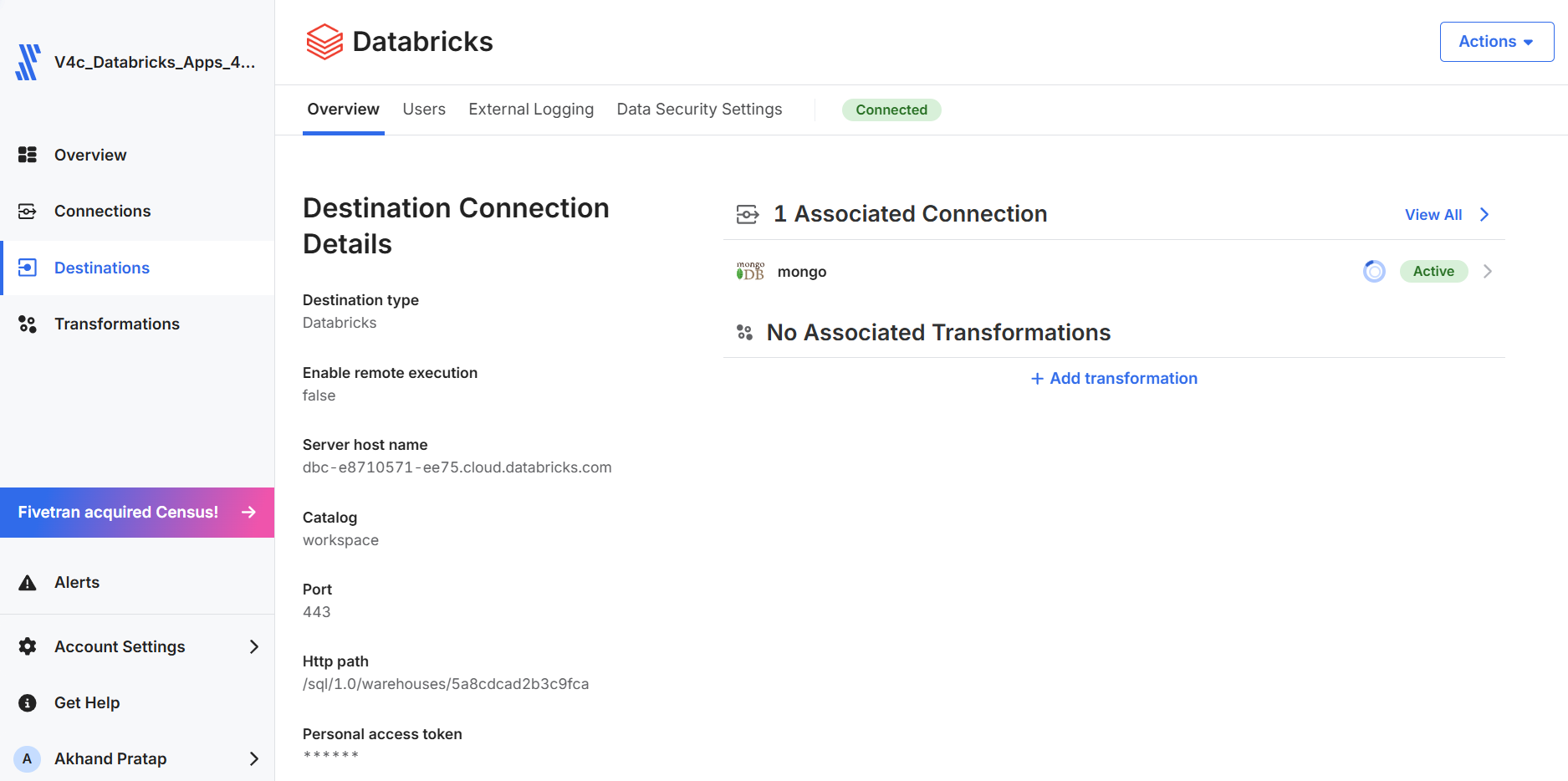Image resolution: width=1568 pixels, height=781 pixels.
Task: Open the Data Security Settings tab
Action: click(x=699, y=110)
